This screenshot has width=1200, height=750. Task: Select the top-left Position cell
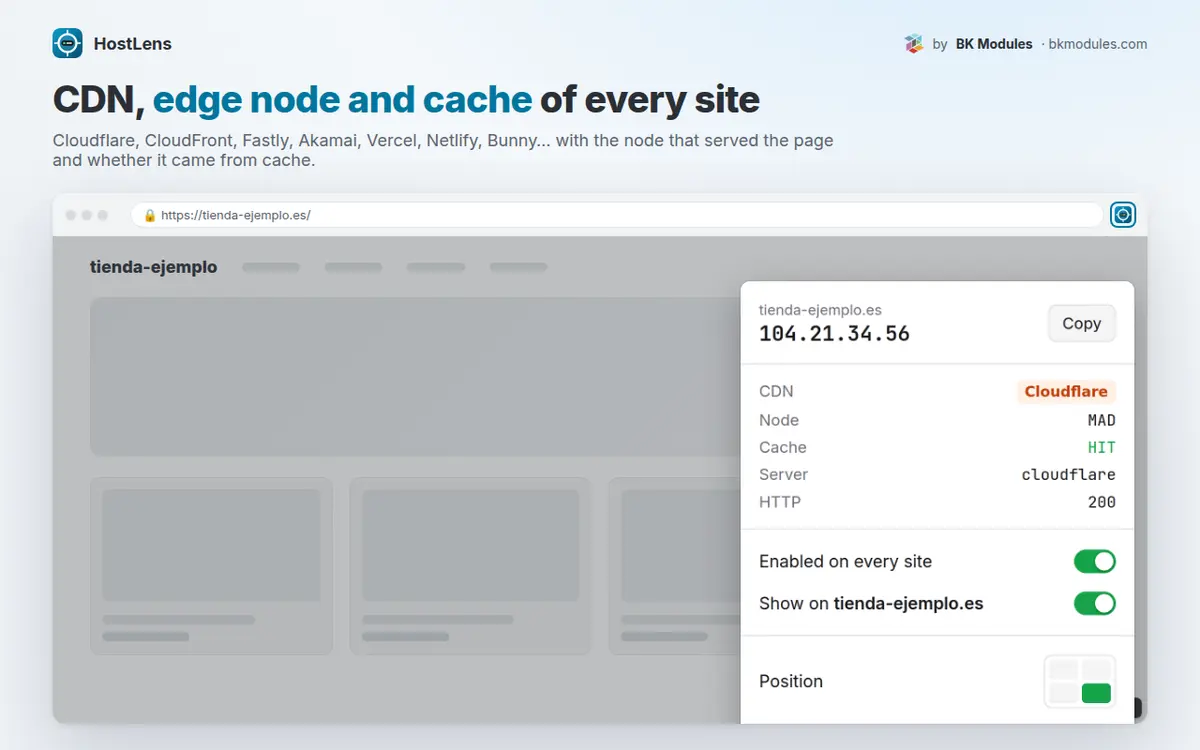click(x=1063, y=669)
